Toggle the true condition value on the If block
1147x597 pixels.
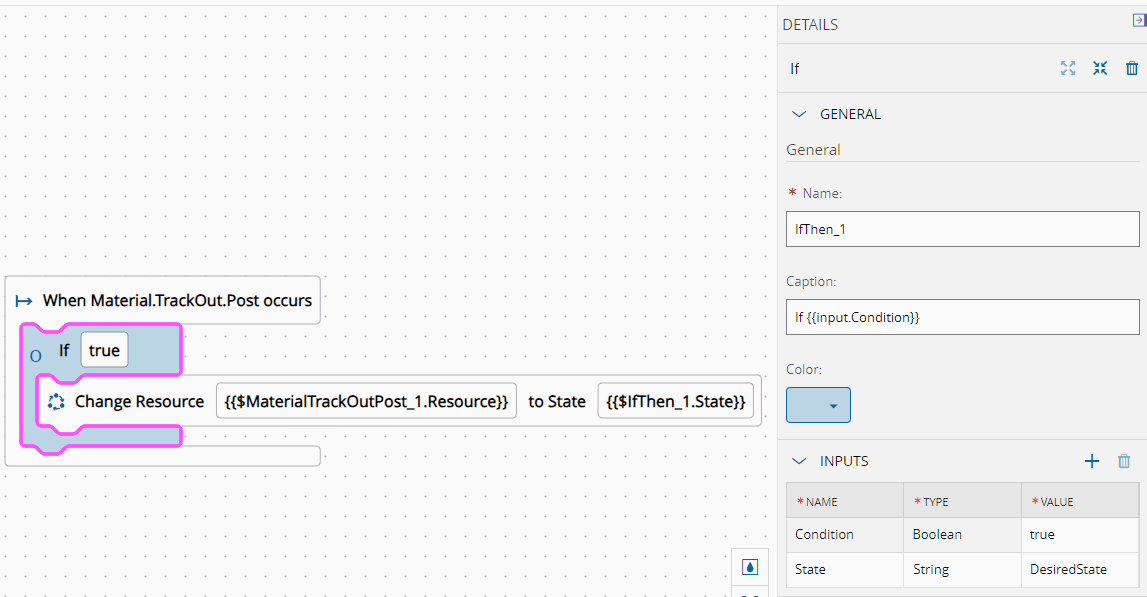[104, 350]
